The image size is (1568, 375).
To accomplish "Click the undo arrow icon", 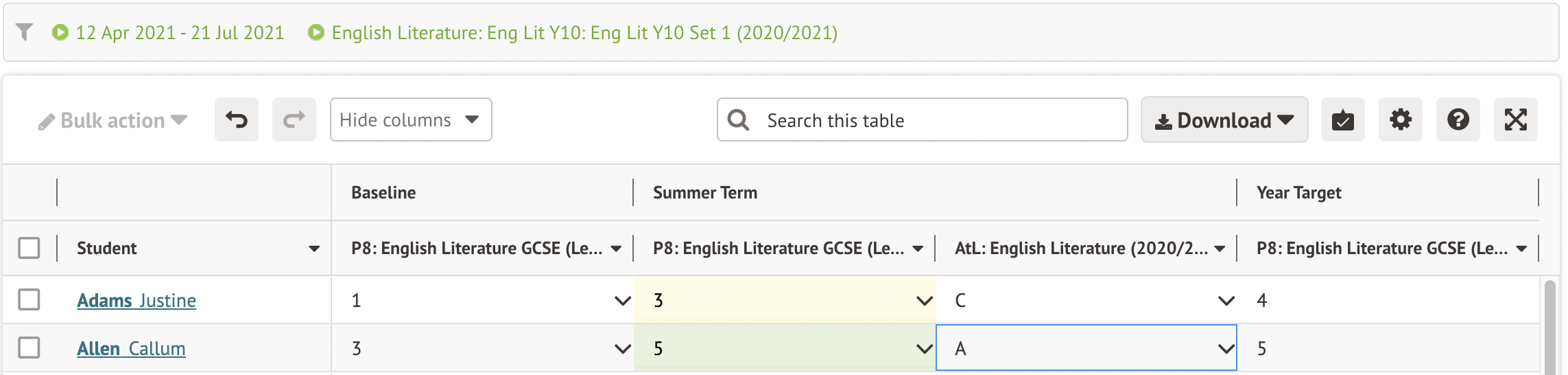I will tap(237, 120).
